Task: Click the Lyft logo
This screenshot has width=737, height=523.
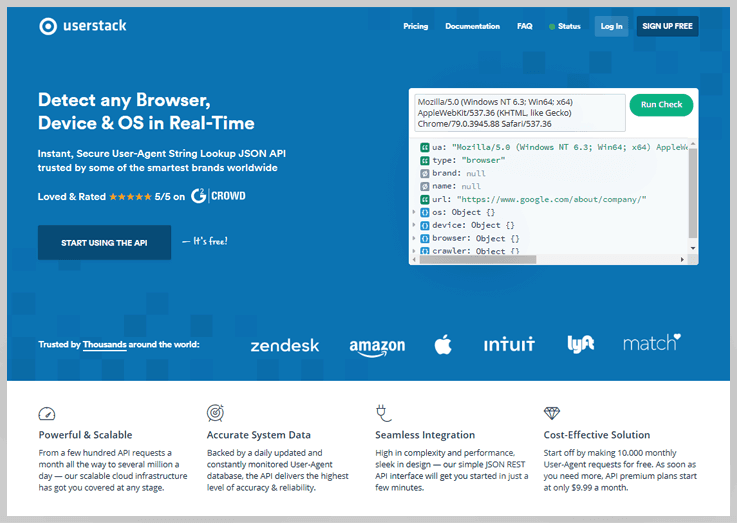Action: 580,344
